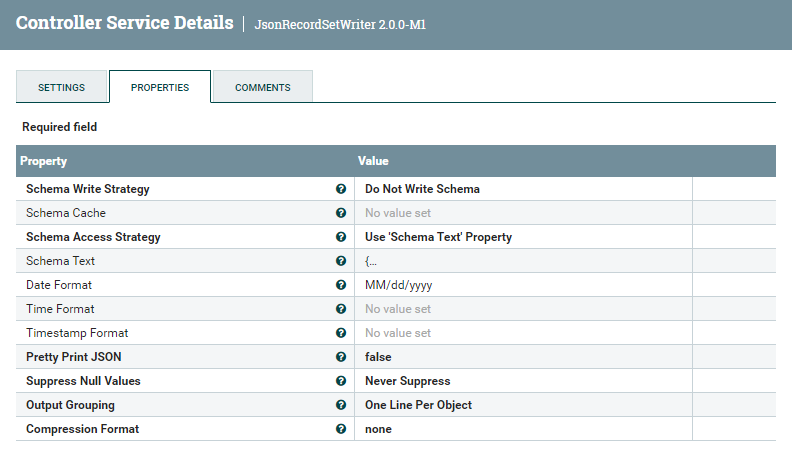Click help icon for Pretty Print JSON
The image size is (792, 450).
(341, 357)
